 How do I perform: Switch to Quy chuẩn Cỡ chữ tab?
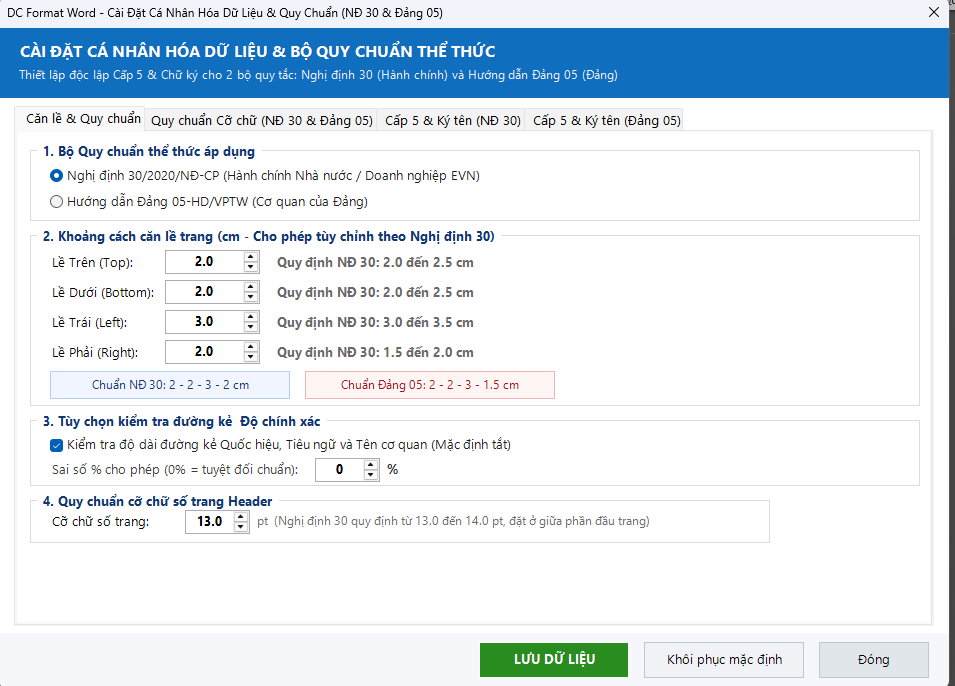[261, 121]
